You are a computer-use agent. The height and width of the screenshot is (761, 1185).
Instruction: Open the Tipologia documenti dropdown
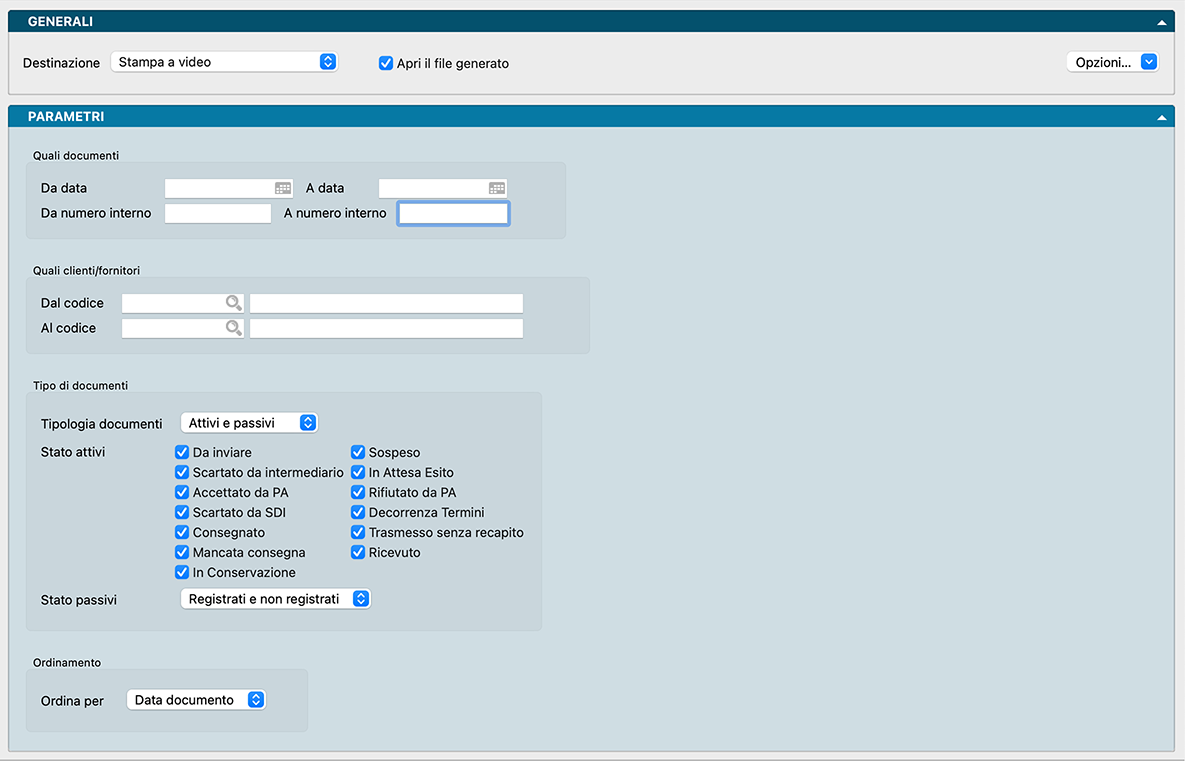click(x=249, y=423)
